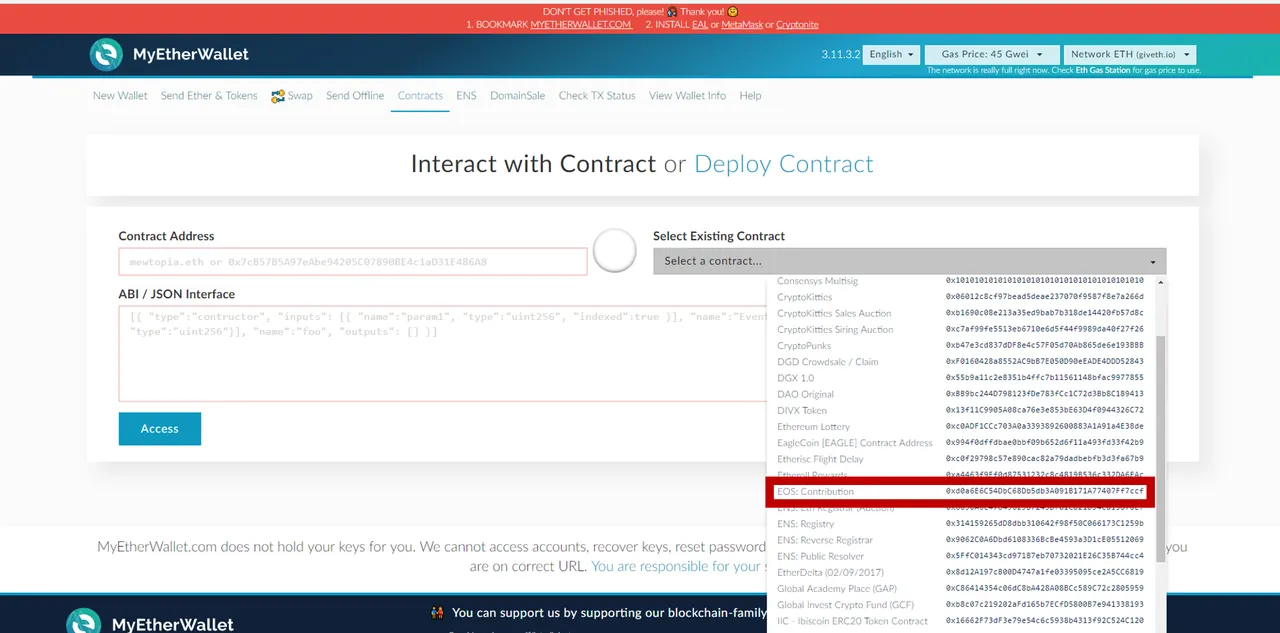Image resolution: width=1280 pixels, height=633 pixels.
Task: Click the blockchain-family supporters icon in footer
Action: pos(437,613)
